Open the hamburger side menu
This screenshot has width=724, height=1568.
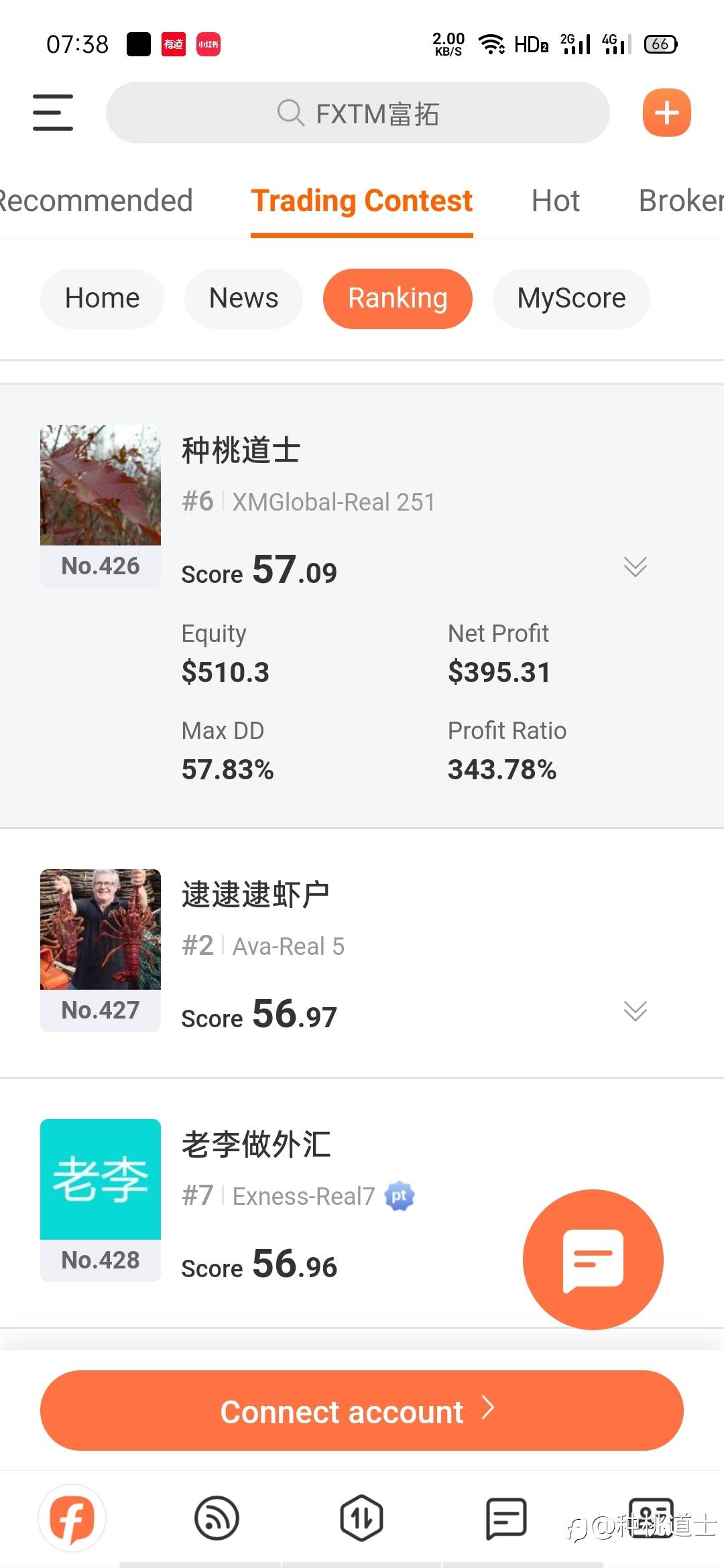53,113
